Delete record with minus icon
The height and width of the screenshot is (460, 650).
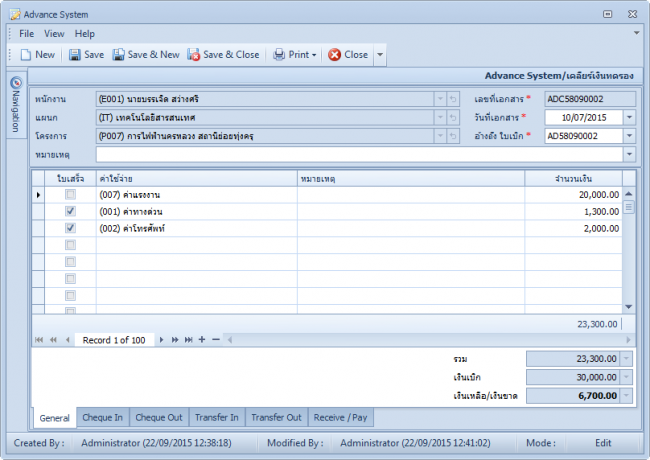[x=216, y=340]
